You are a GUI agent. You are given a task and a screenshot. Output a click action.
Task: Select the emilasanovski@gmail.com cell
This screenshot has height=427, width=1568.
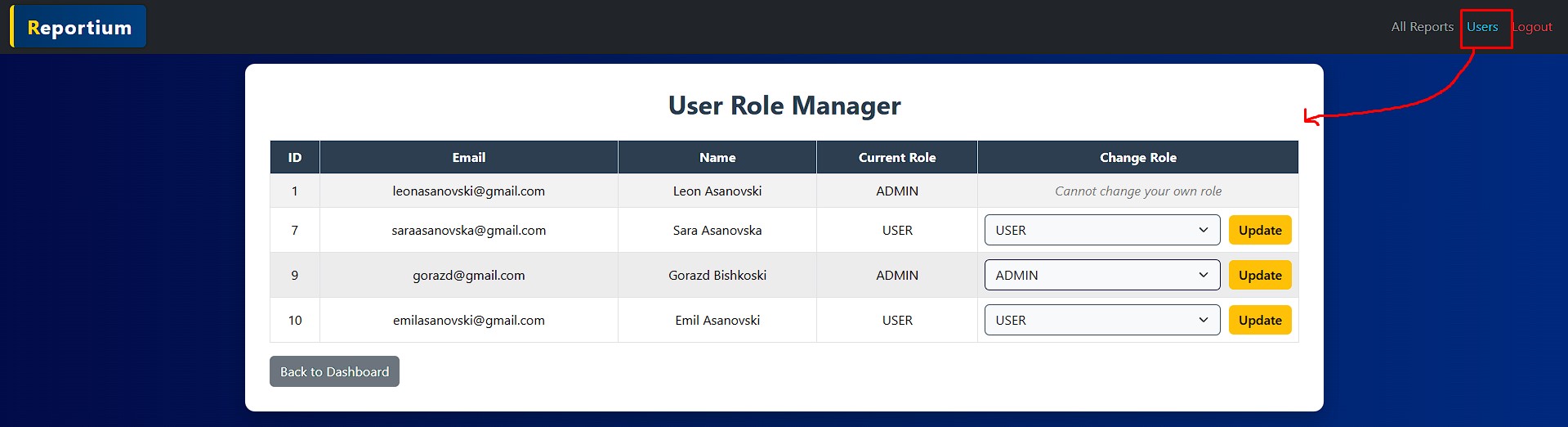[468, 321]
